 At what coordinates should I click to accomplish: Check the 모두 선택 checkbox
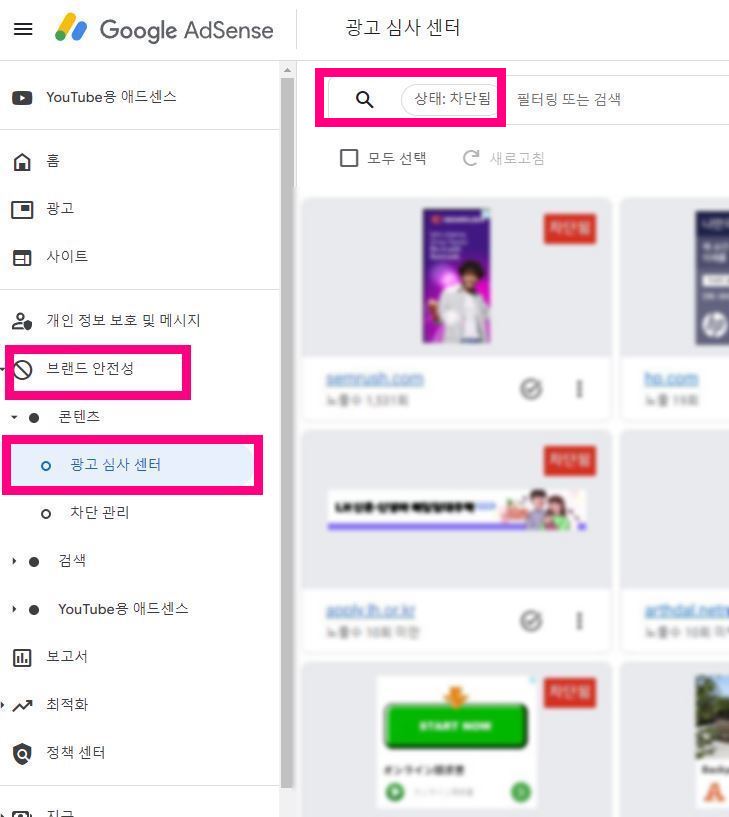point(349,158)
